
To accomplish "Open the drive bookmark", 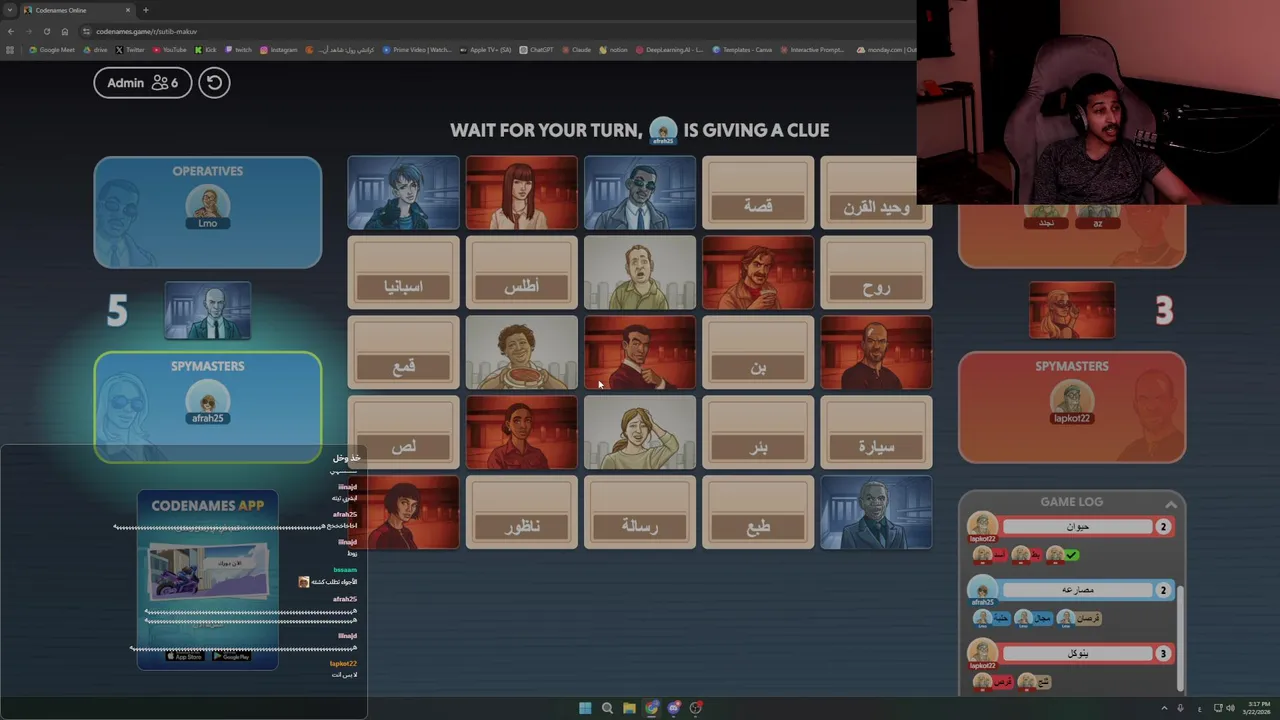I will point(96,49).
